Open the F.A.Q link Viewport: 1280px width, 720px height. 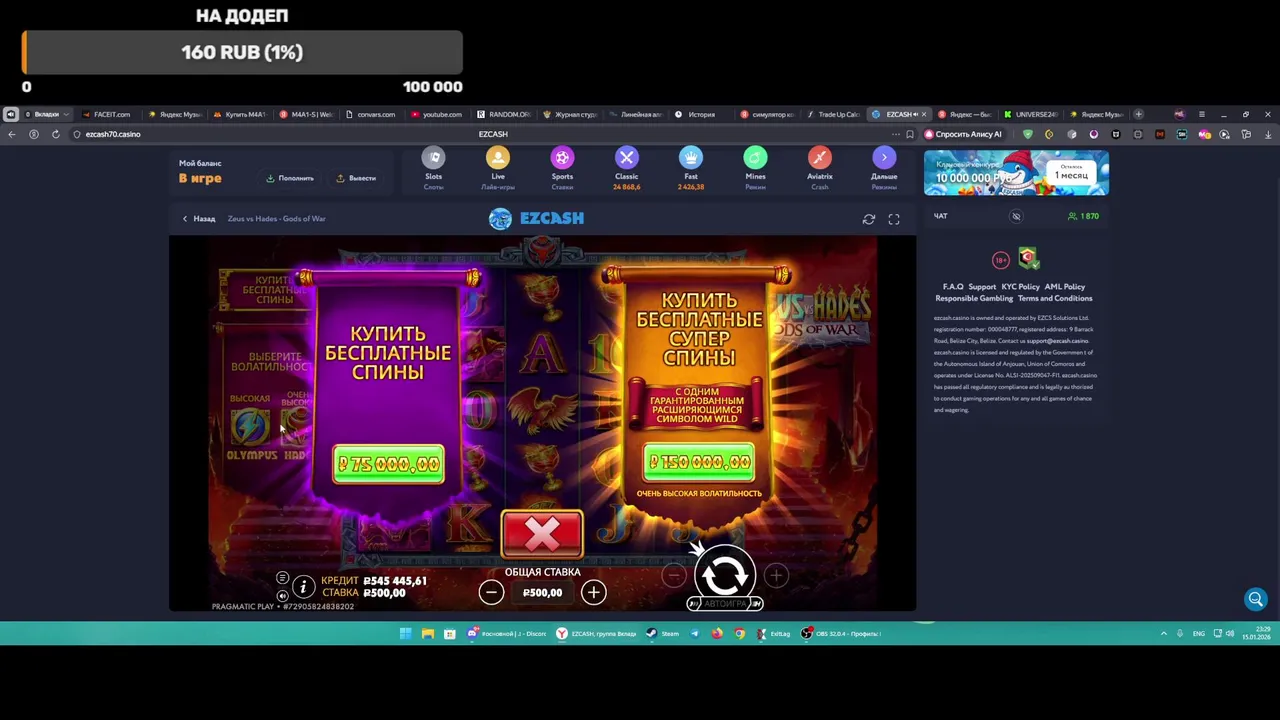tap(953, 287)
